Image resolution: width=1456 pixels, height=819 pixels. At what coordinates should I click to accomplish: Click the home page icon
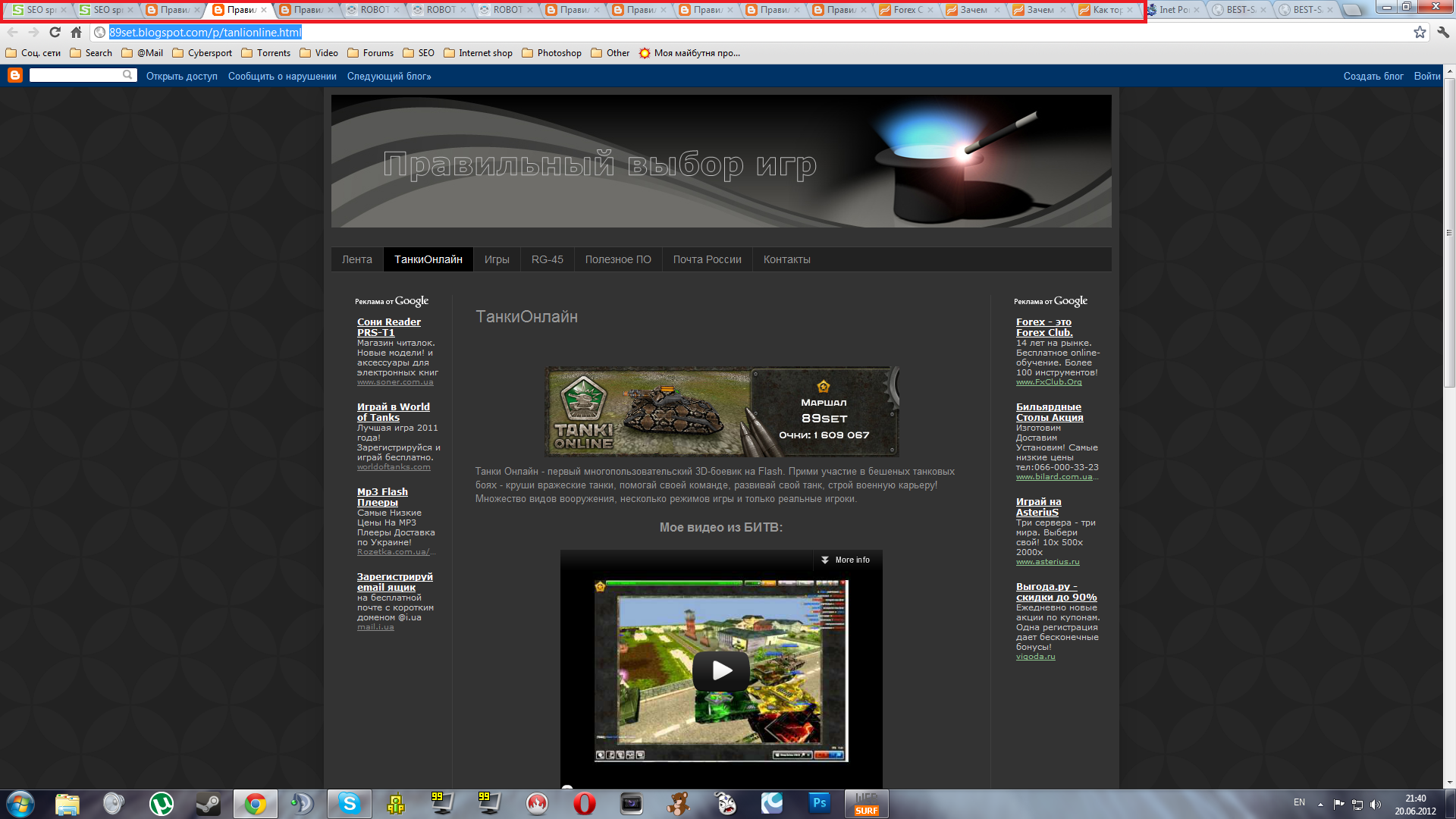tap(76, 32)
